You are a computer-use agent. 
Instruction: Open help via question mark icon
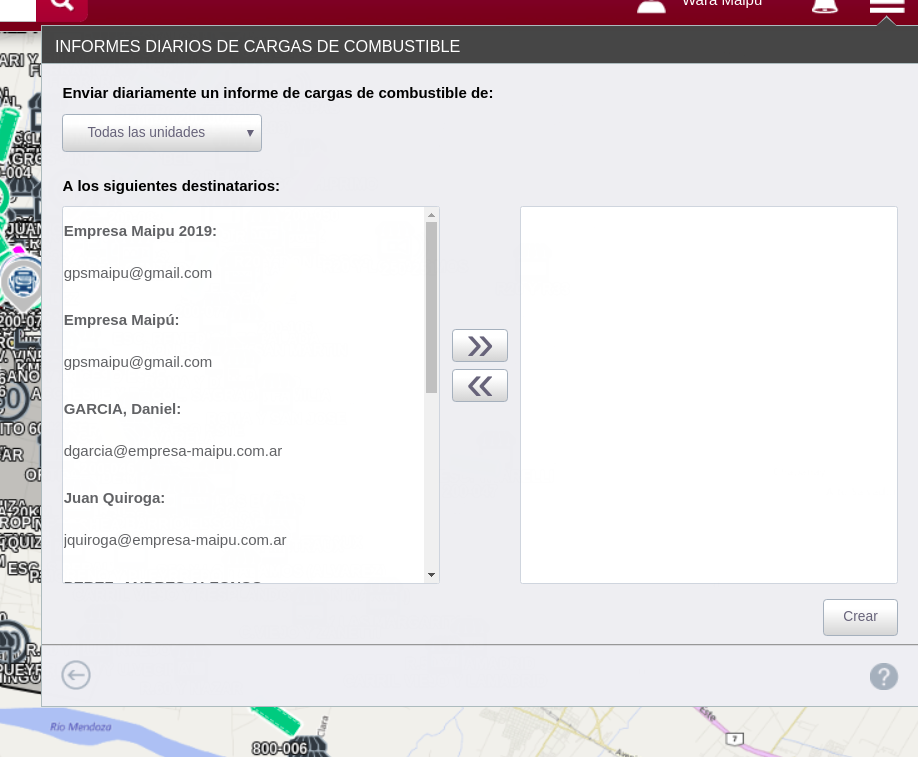883,677
